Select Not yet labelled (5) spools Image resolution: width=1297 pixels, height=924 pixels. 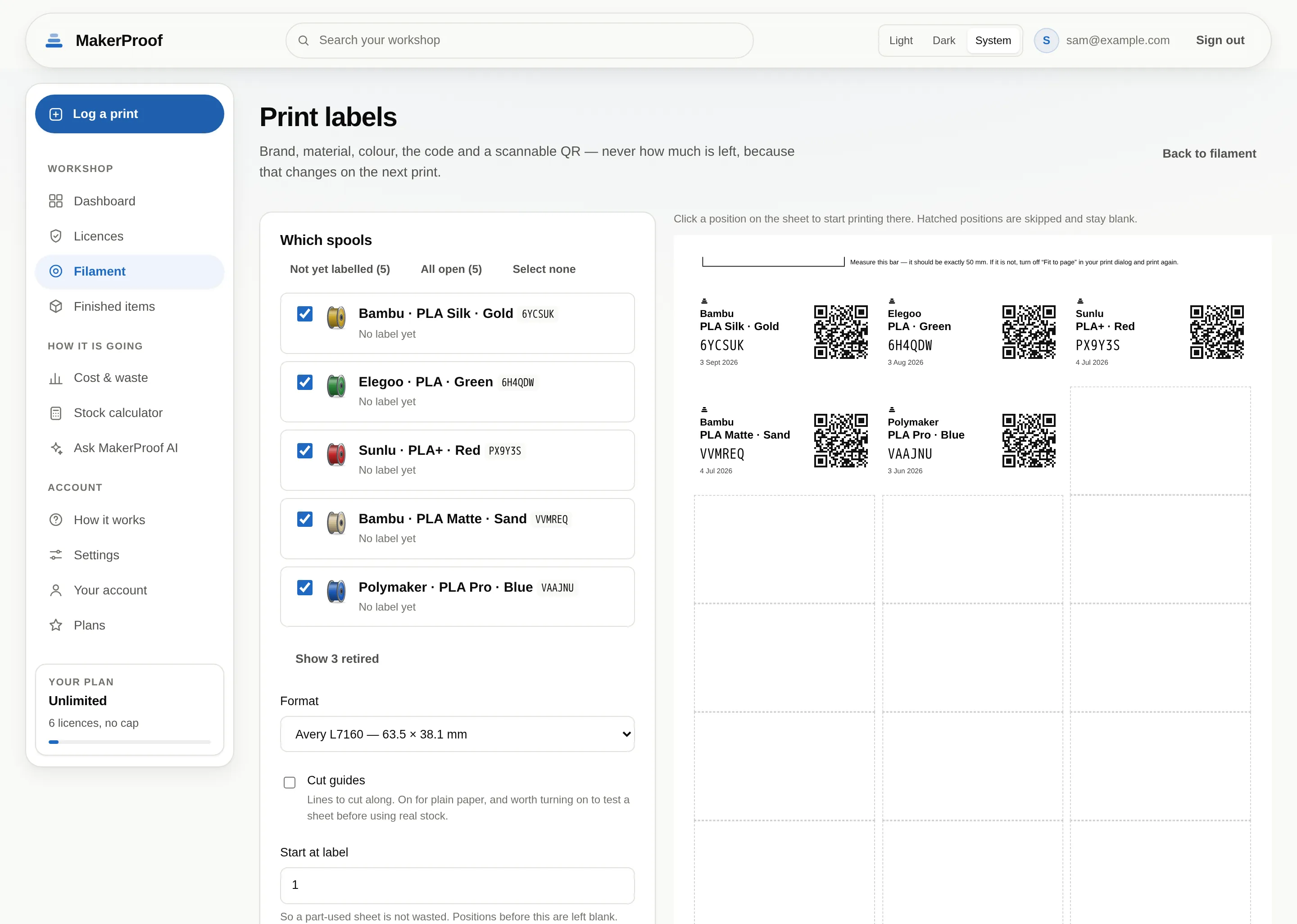click(x=340, y=269)
